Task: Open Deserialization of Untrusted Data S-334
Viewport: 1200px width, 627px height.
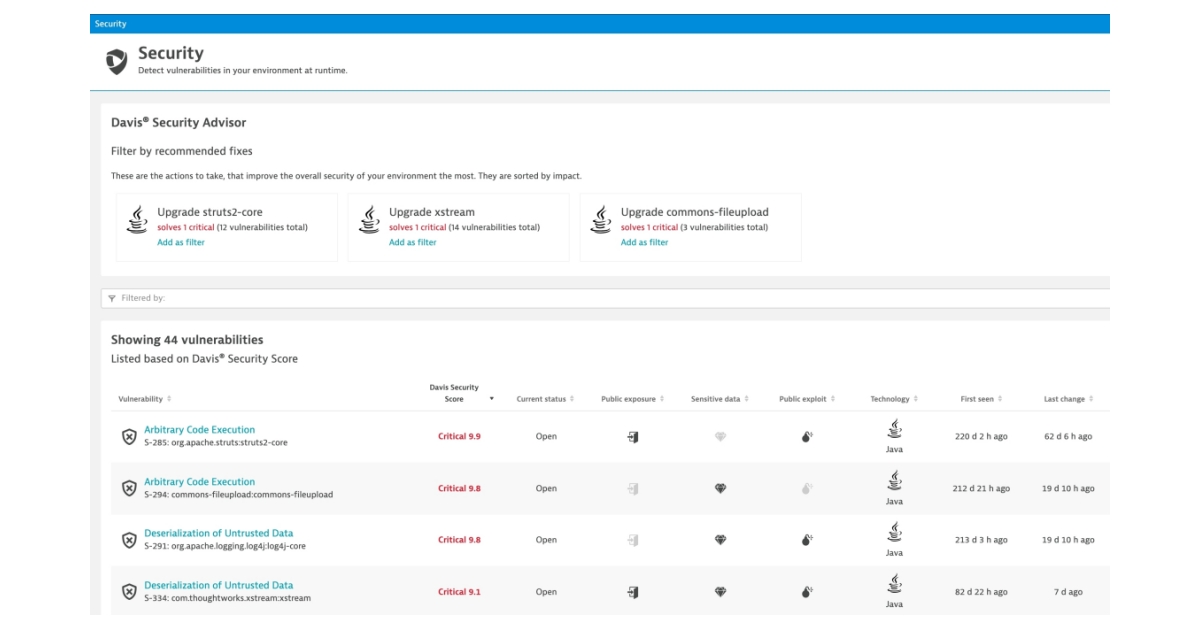Action: (219, 585)
